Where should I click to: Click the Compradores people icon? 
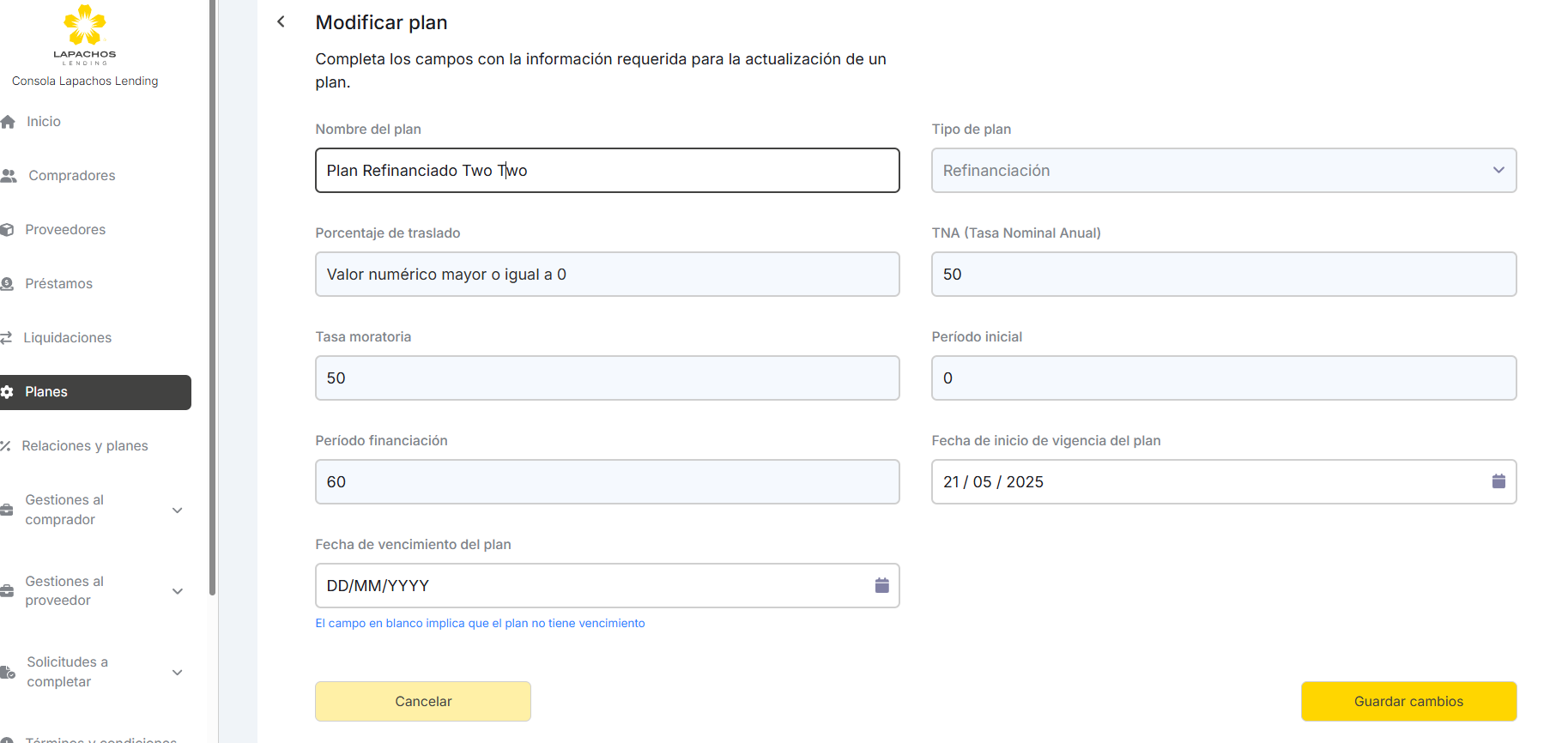pos(9,176)
